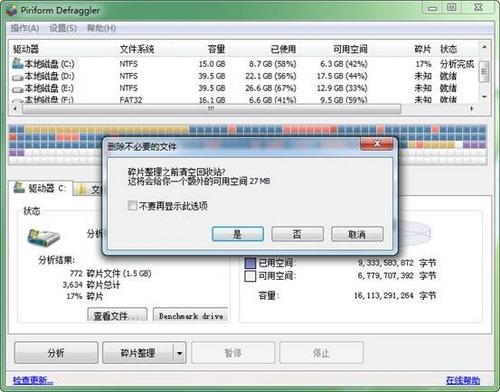Check the 不要再显示此选项 checkbox

pos(132,206)
